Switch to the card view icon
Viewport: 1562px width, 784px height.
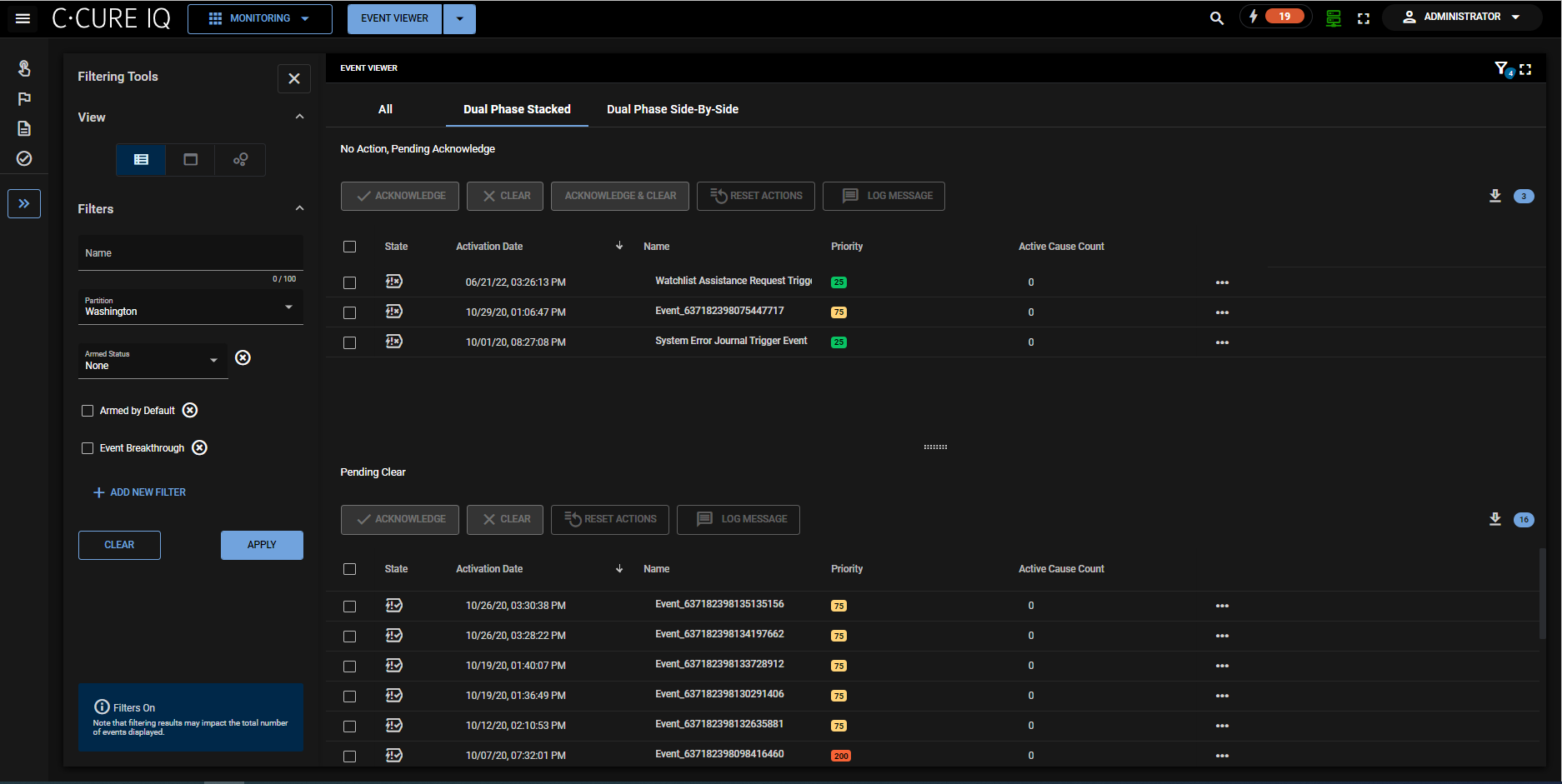(190, 160)
